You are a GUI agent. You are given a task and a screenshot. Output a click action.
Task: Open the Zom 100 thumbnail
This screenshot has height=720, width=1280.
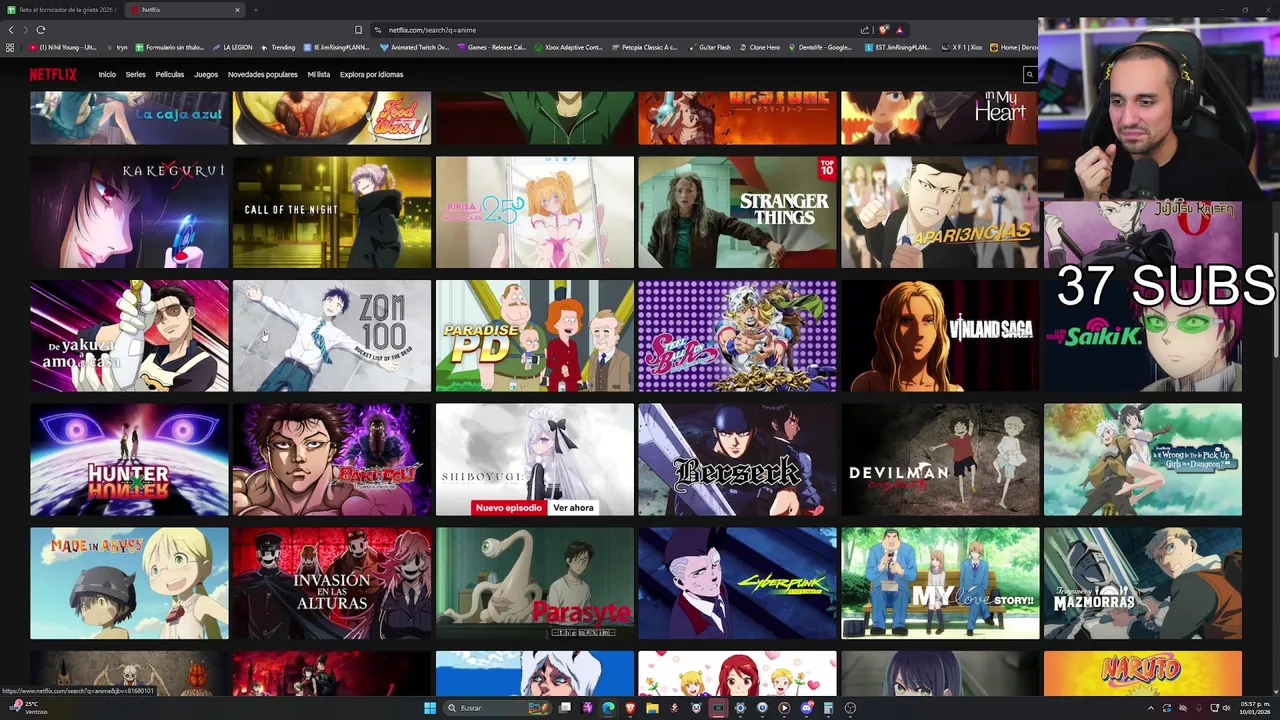(x=332, y=336)
